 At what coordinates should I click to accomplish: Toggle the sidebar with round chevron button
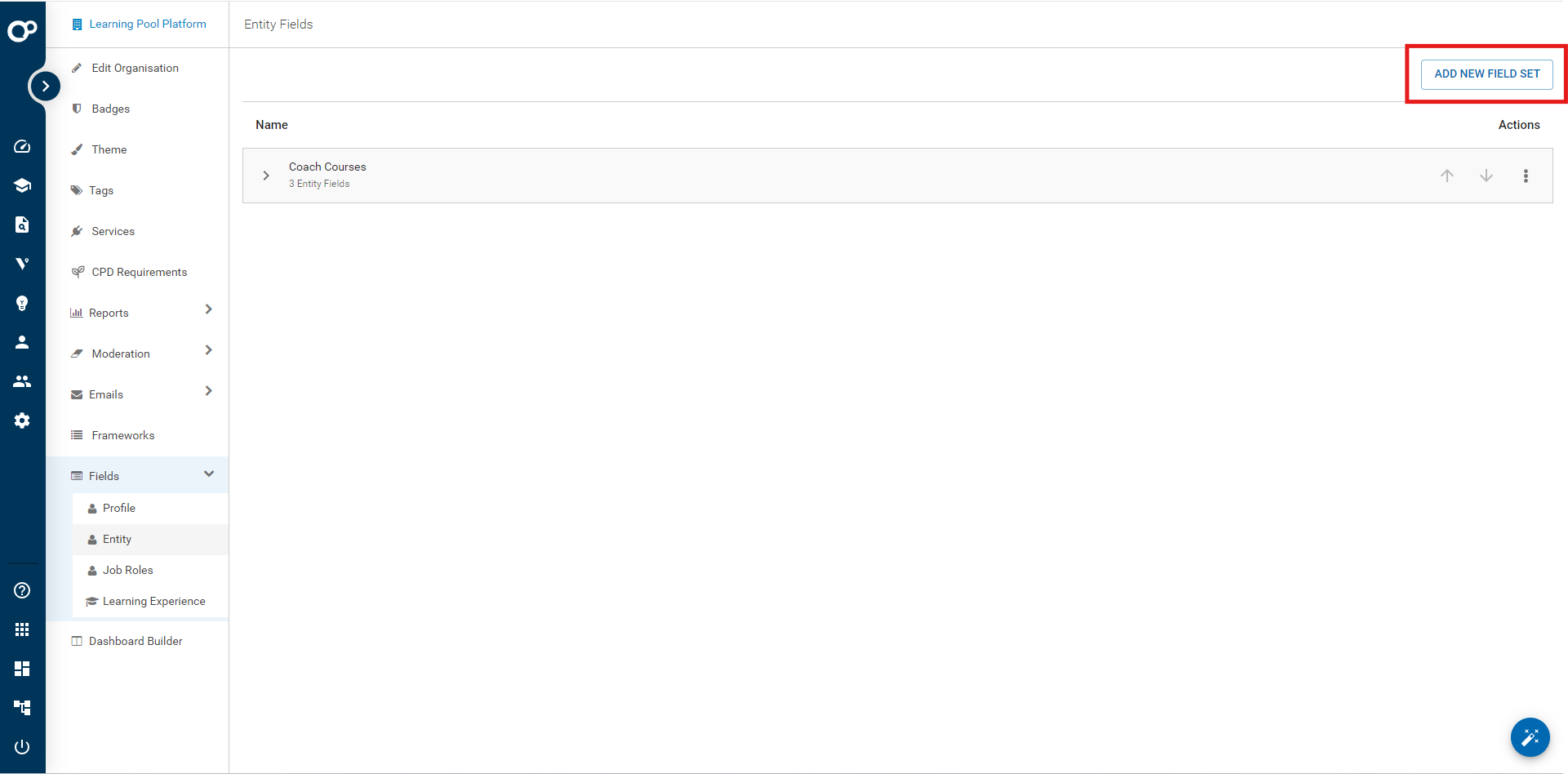45,86
